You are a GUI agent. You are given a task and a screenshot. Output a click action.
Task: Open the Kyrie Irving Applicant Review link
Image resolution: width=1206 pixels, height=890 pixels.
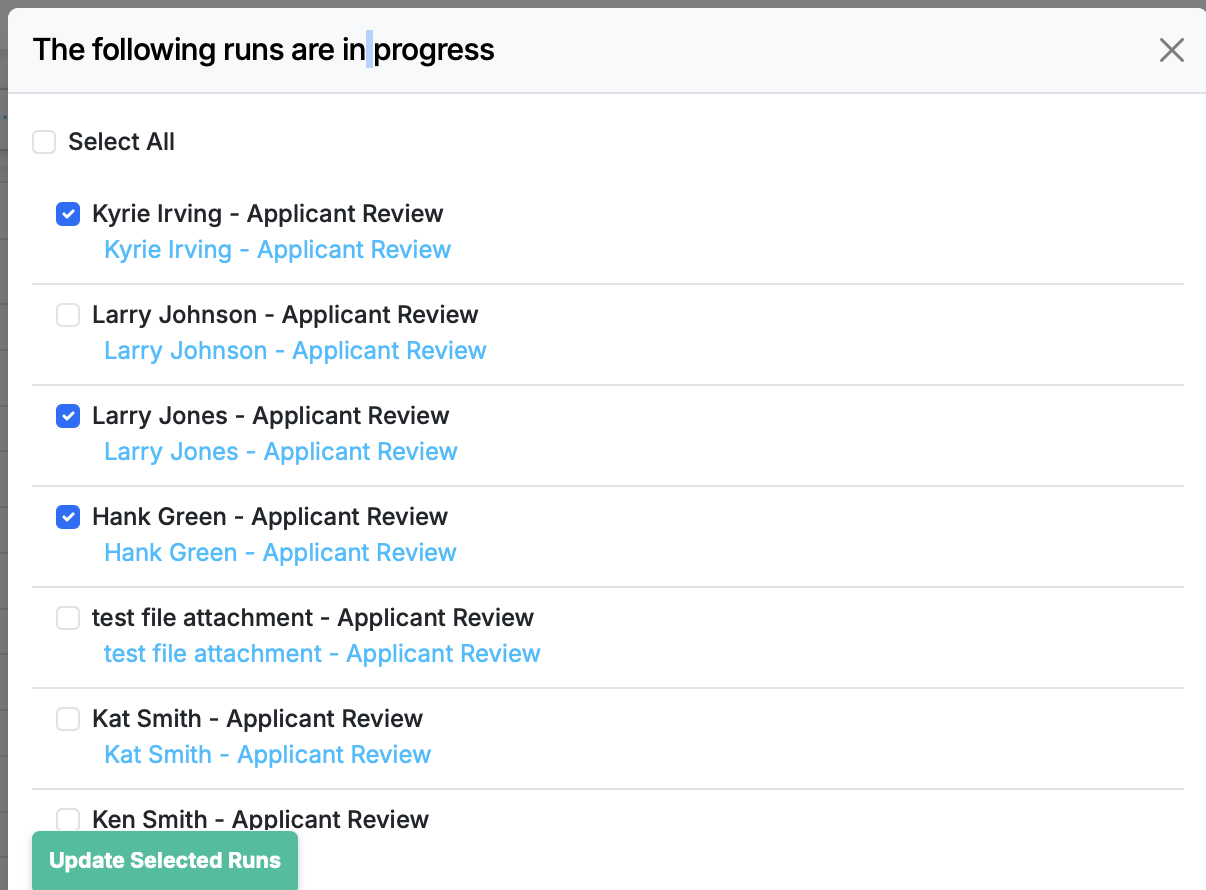point(277,250)
